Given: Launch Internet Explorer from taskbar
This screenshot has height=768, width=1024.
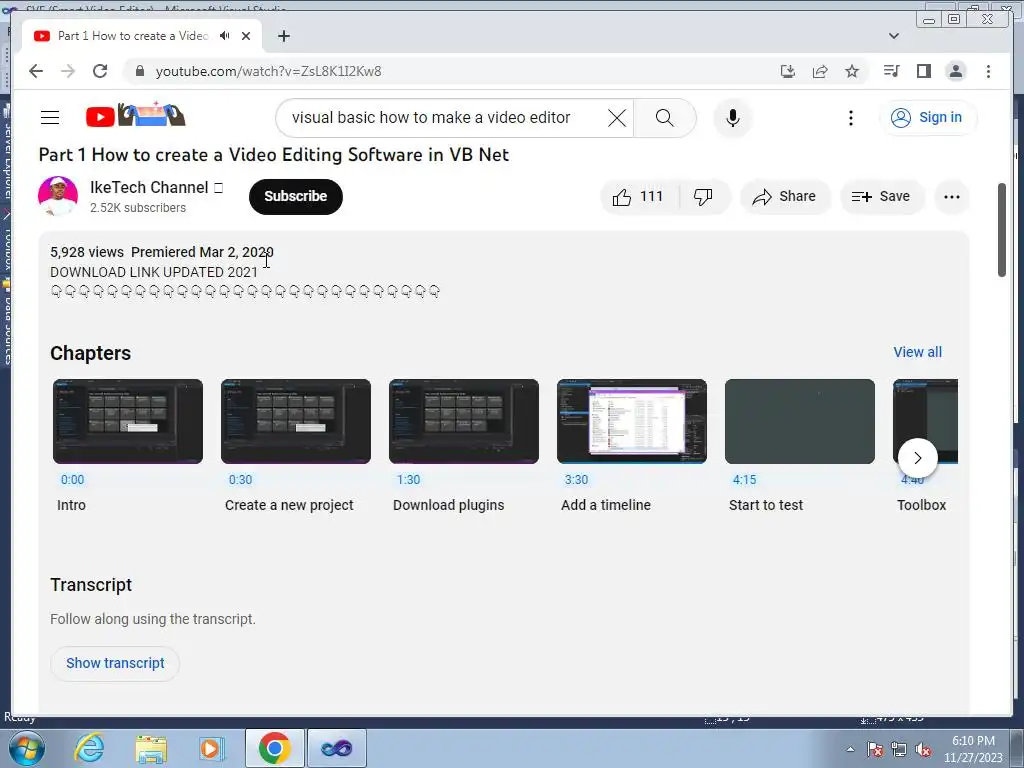Looking at the screenshot, I should (89, 748).
